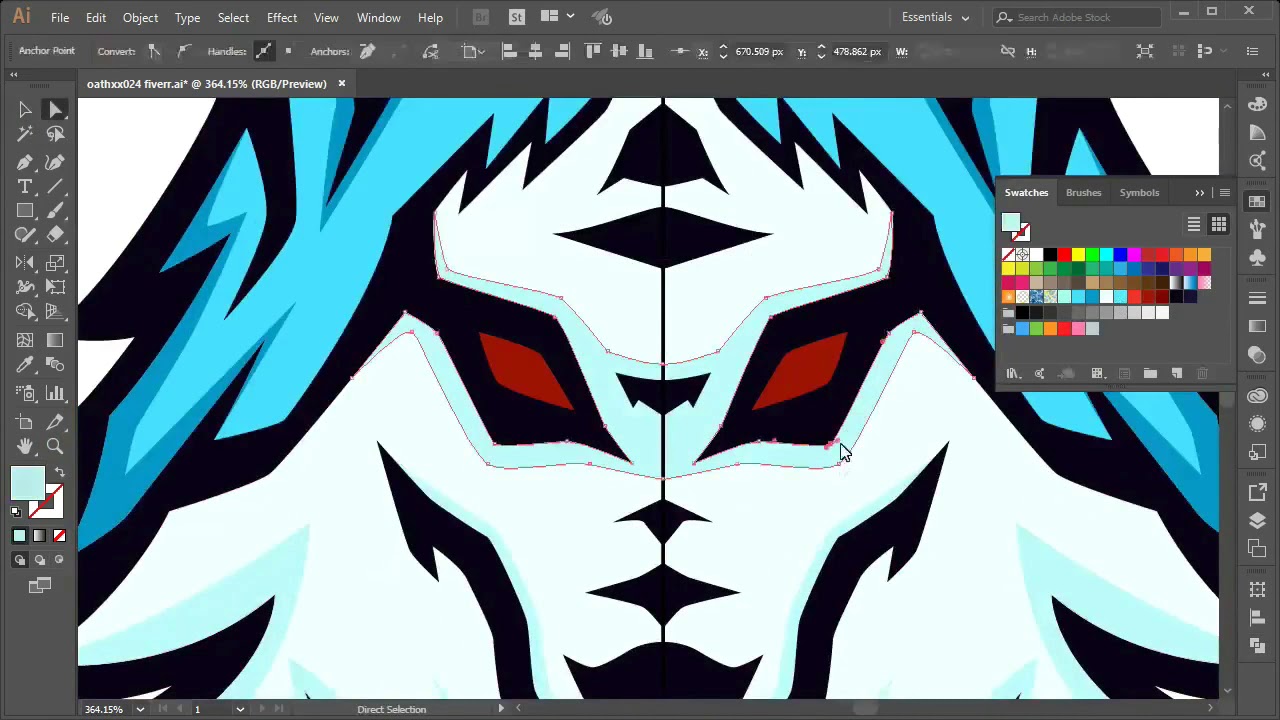
Task: Enable Draw Behind mode
Action: (x=40, y=560)
